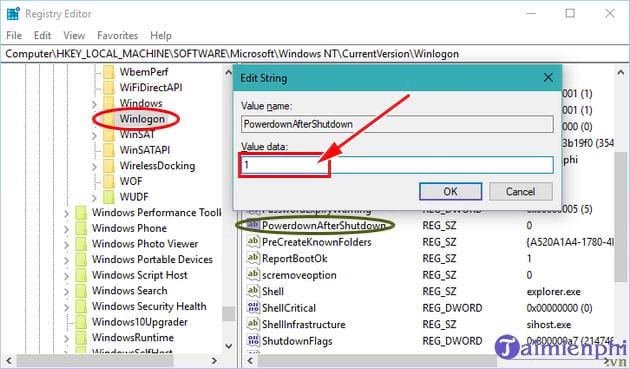Click the Windows Search folder icon
The height and width of the screenshot is (369, 630).
coord(81,291)
